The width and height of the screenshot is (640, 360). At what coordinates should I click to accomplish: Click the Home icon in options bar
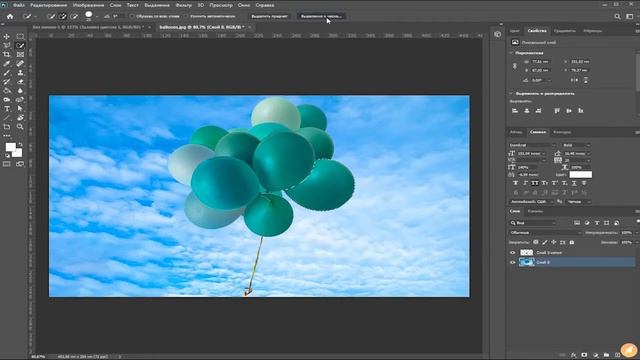point(10,16)
